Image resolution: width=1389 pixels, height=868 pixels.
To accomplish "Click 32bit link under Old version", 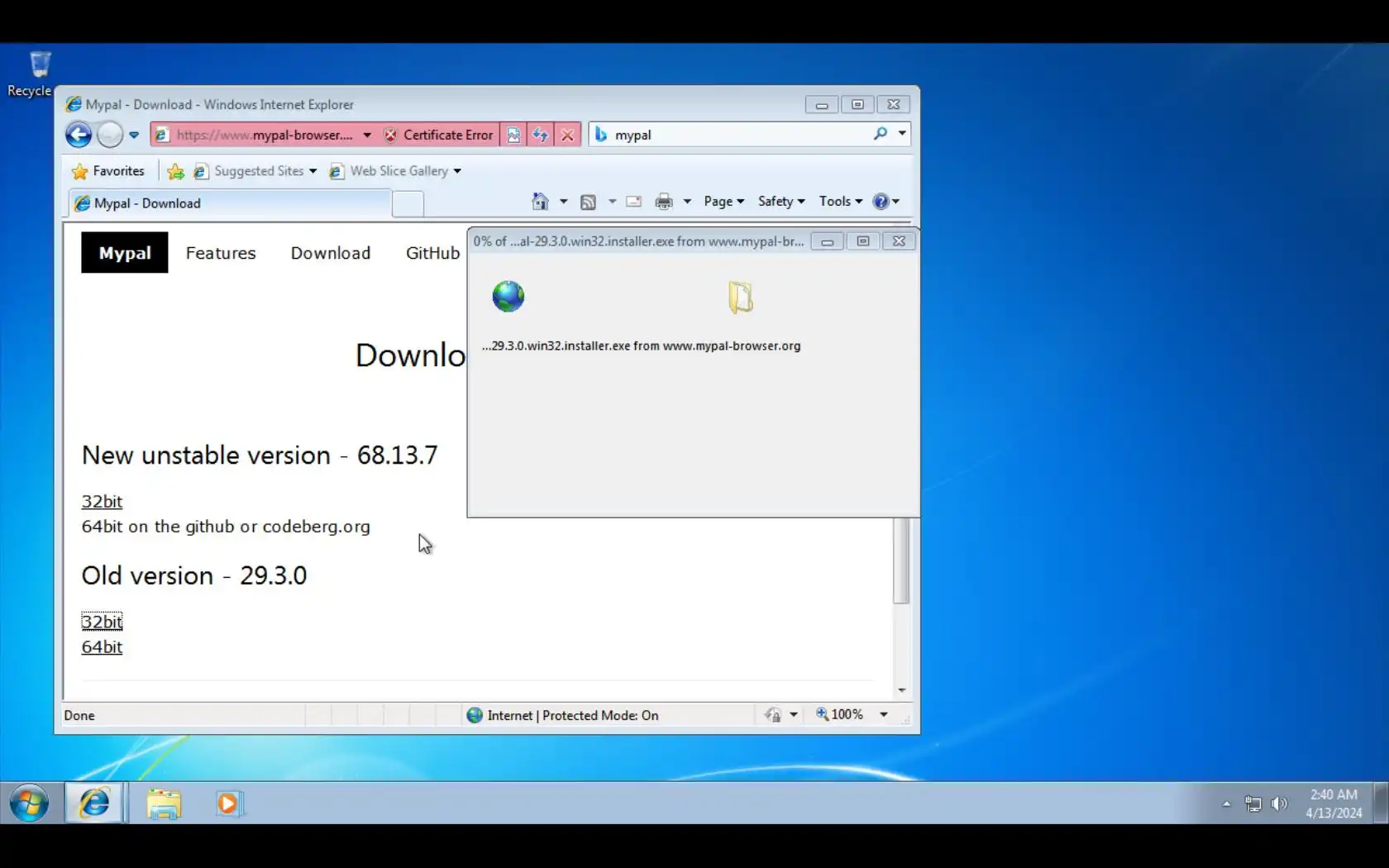I will 102,622.
